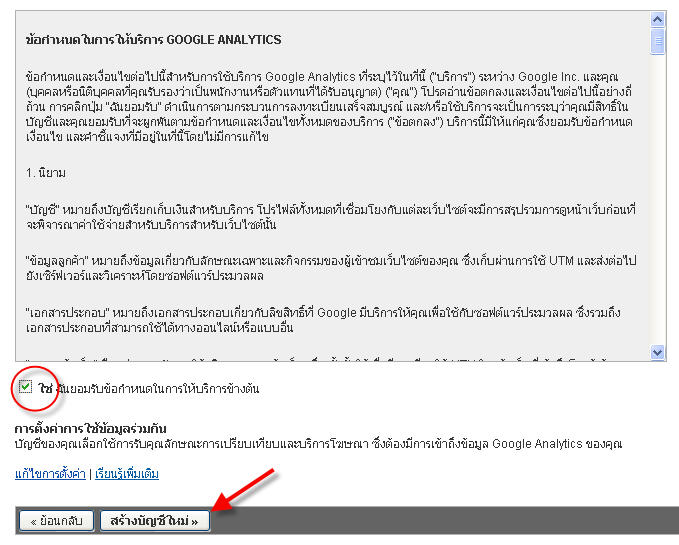Click the '« ย้อนกลับ' back button

pos(56,521)
